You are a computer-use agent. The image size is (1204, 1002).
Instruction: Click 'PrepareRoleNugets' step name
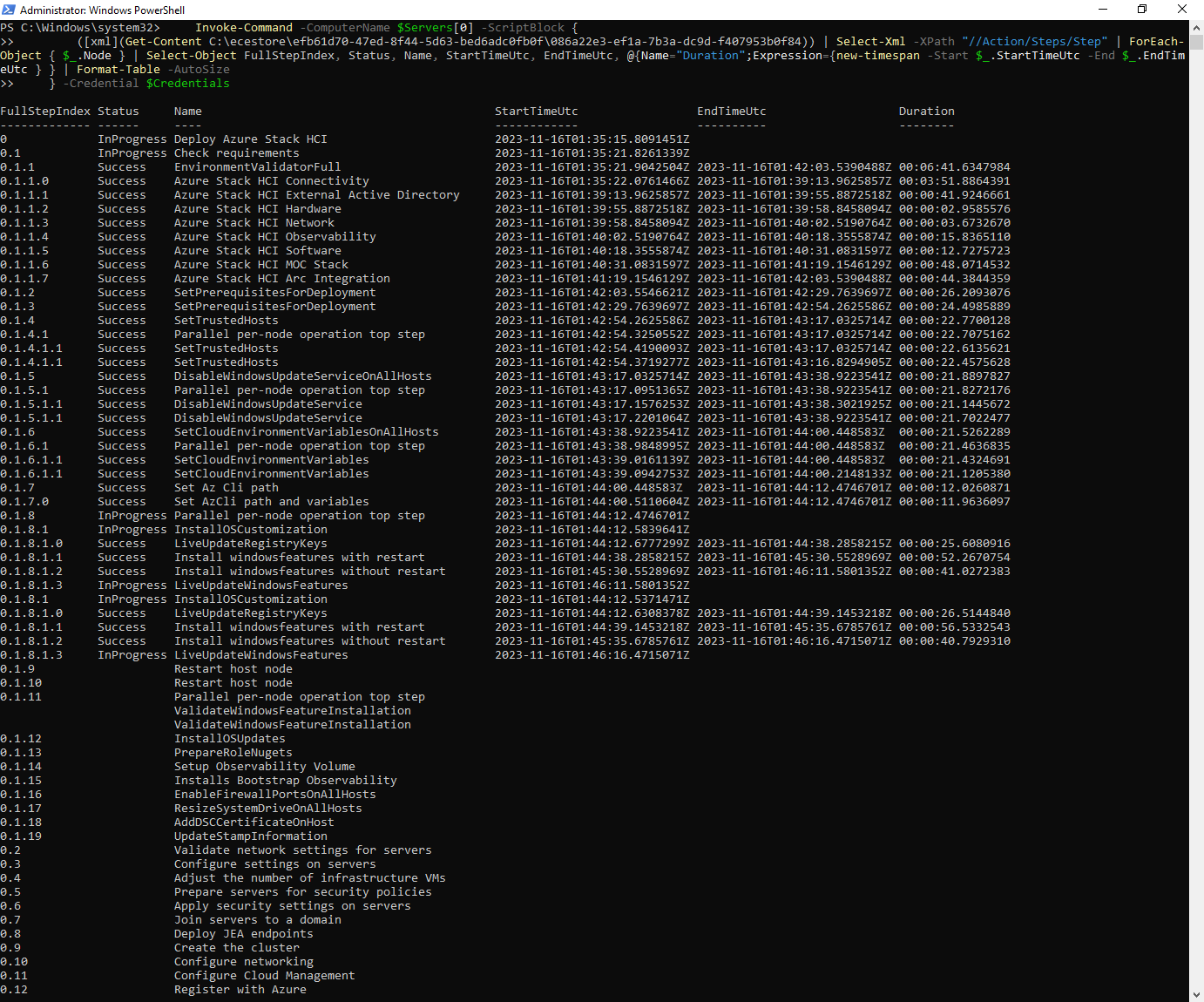(x=233, y=753)
